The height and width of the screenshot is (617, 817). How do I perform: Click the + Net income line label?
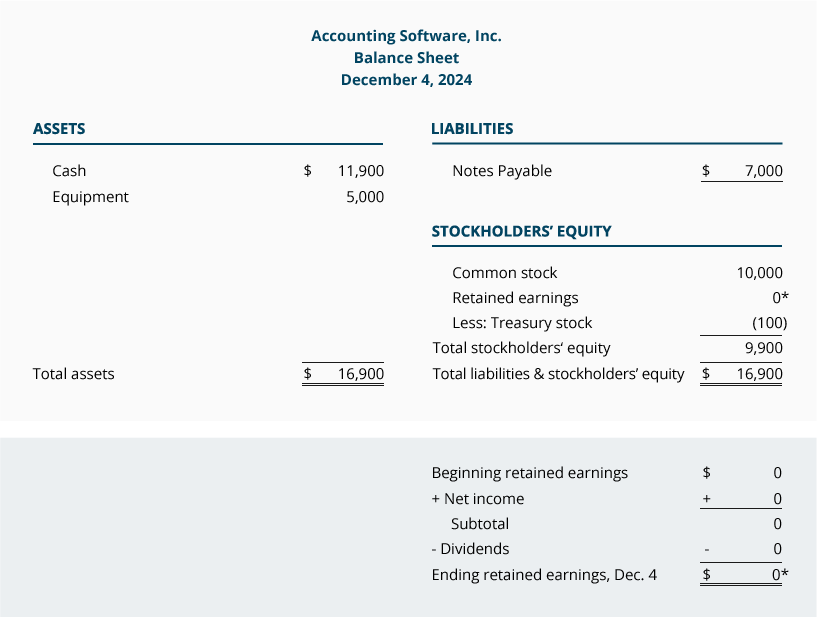click(478, 499)
